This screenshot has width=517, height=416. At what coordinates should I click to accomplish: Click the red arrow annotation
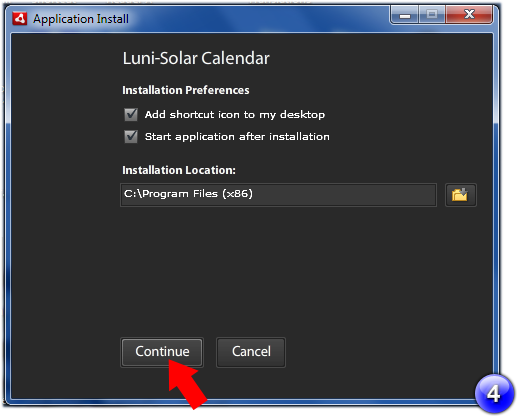187,383
